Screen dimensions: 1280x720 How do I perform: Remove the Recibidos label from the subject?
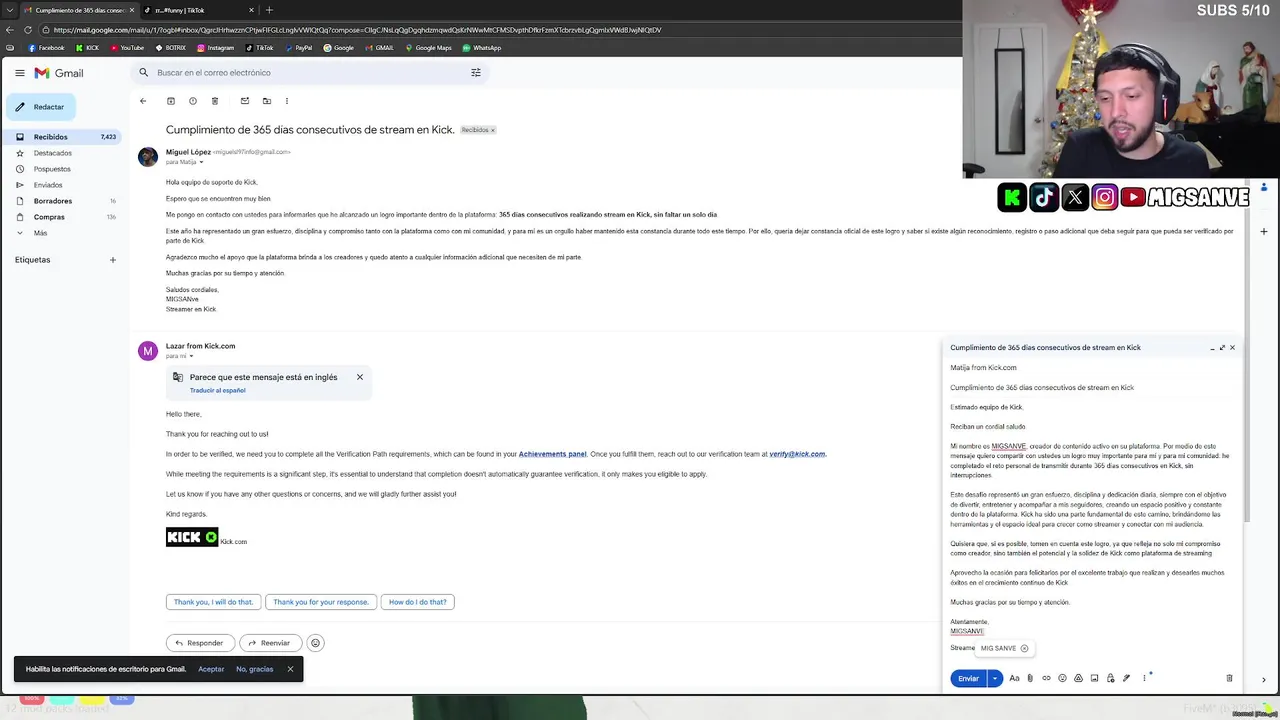coord(493,130)
